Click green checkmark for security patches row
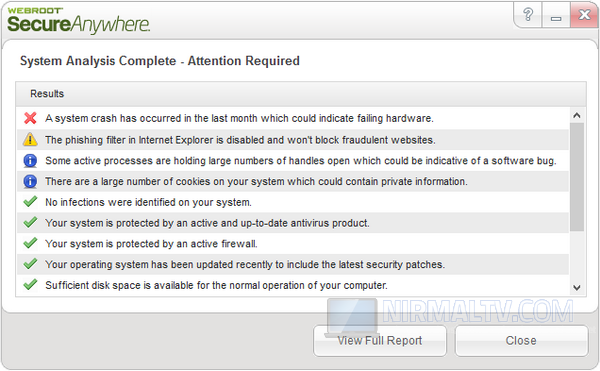600x371 pixels. tap(30, 264)
